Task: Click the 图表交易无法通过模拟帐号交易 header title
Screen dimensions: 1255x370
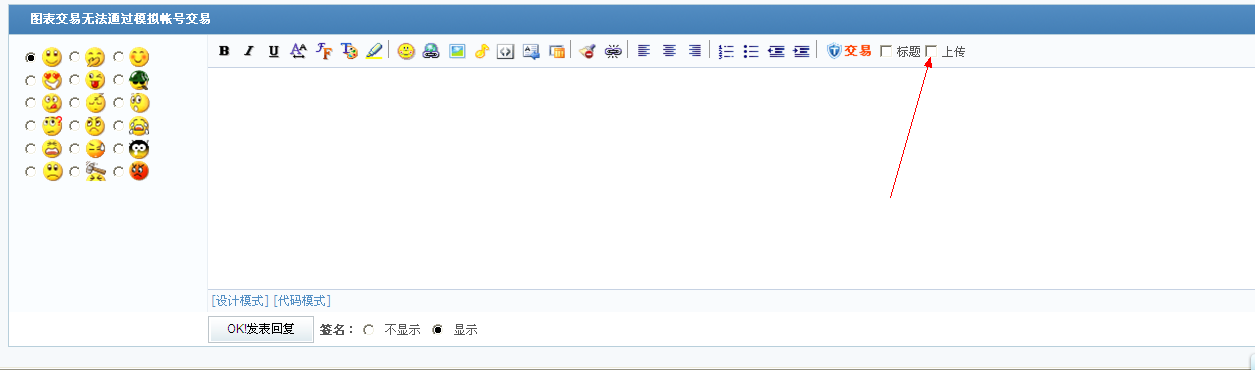Action: pyautogui.click(x=120, y=19)
